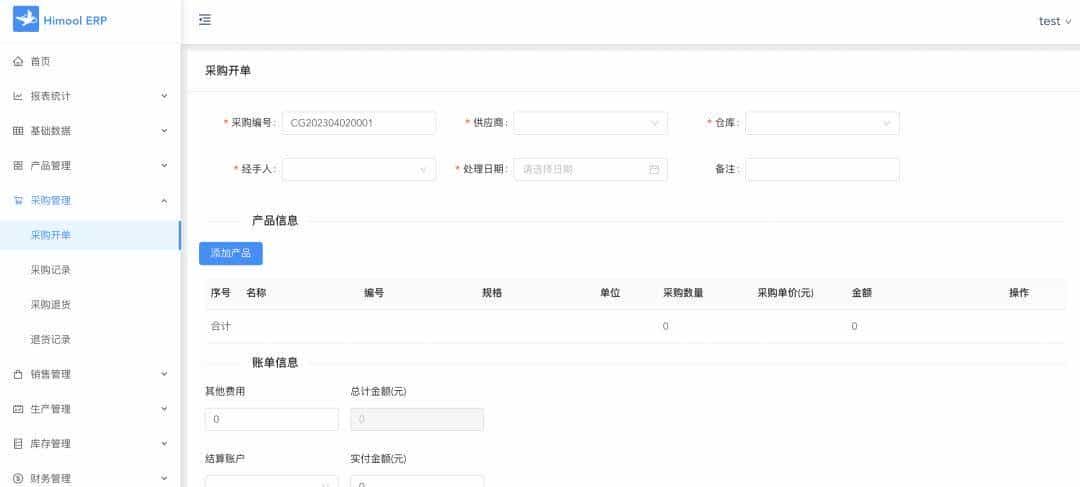The height and width of the screenshot is (487, 1080).
Task: Go to 首页 in the sidebar
Action: pos(90,61)
